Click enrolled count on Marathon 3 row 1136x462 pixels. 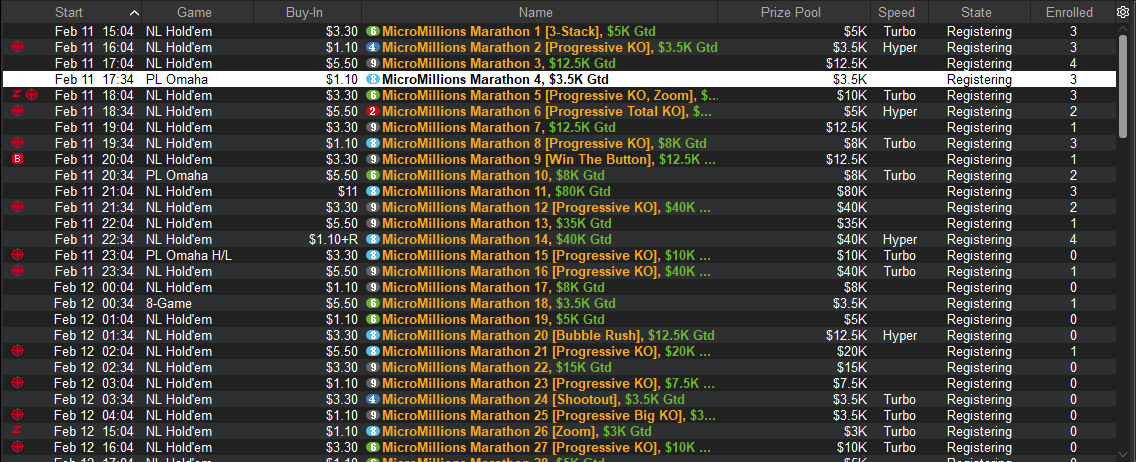tap(1073, 64)
